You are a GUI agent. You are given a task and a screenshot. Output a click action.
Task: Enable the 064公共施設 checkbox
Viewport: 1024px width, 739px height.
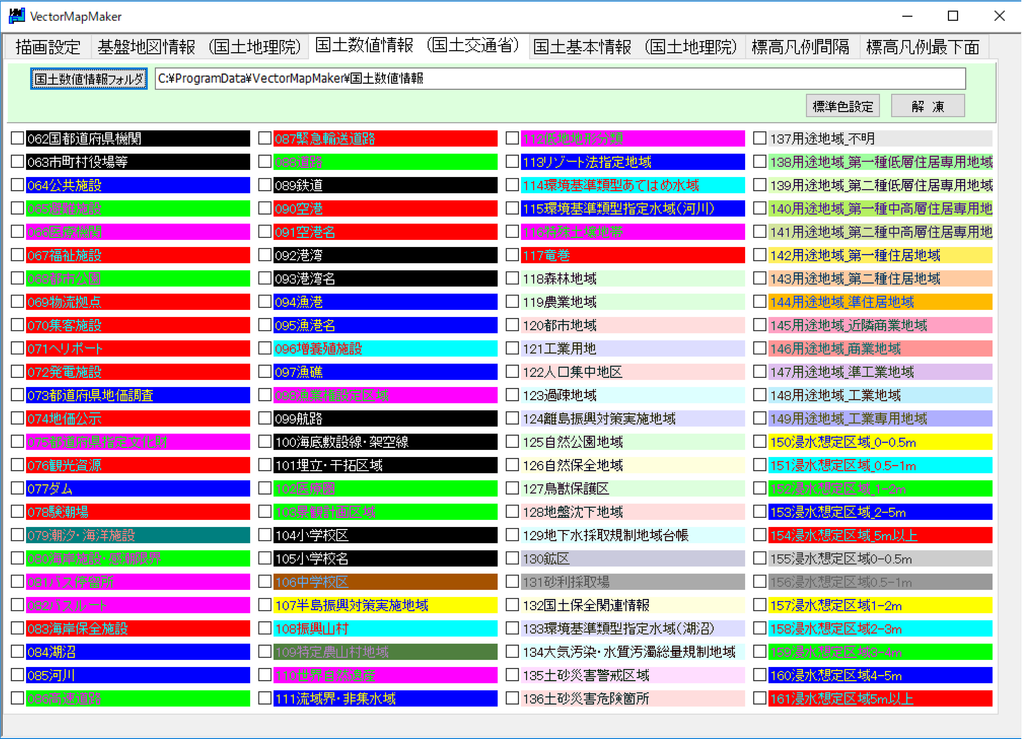17,185
